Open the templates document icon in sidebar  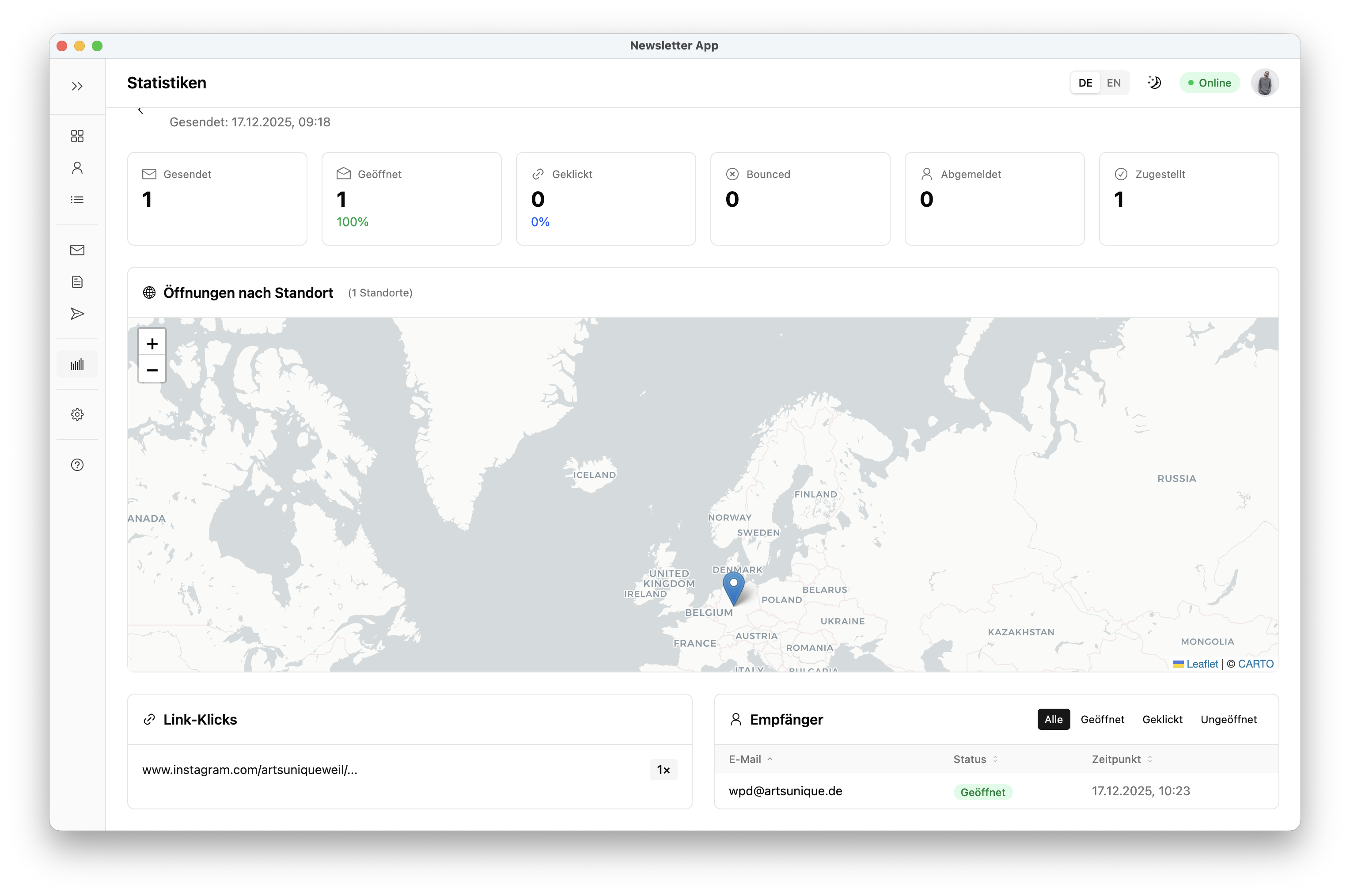click(x=77, y=282)
